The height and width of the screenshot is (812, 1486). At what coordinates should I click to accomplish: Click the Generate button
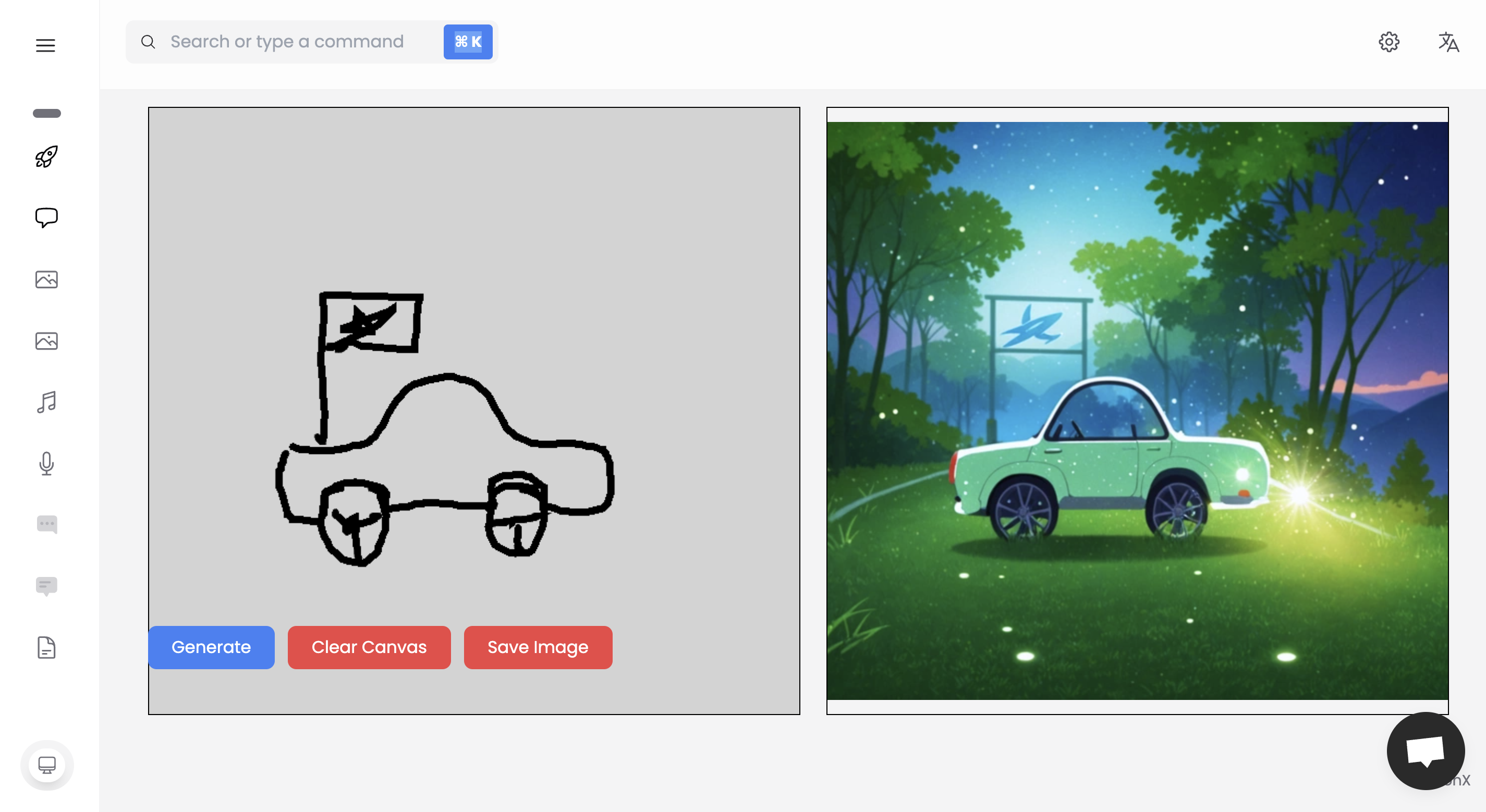coord(211,647)
